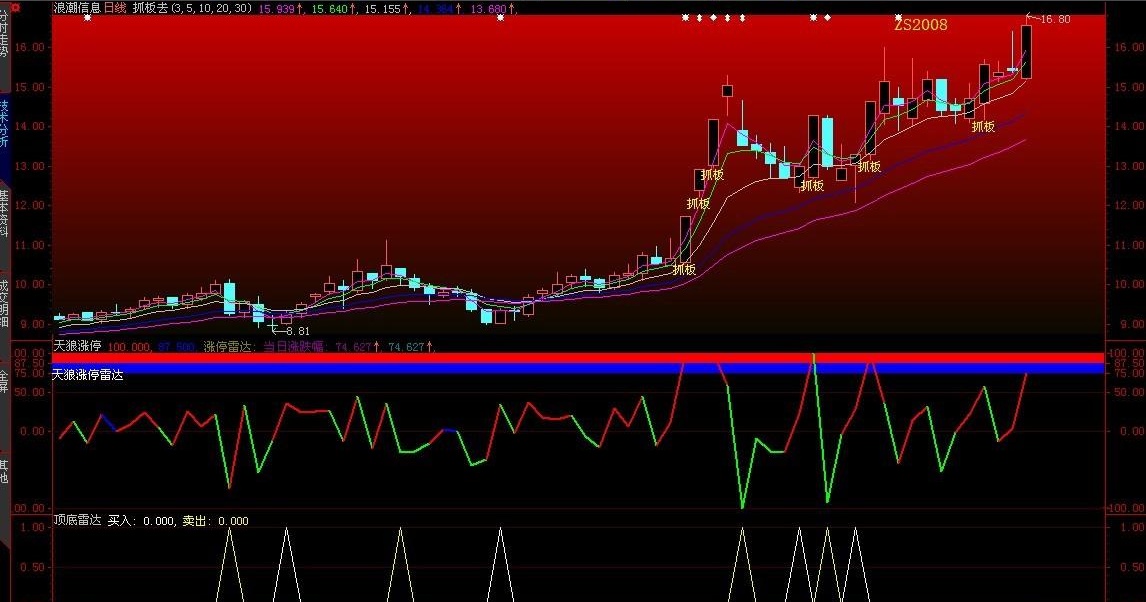Select the red band at the 100 level

(578, 358)
